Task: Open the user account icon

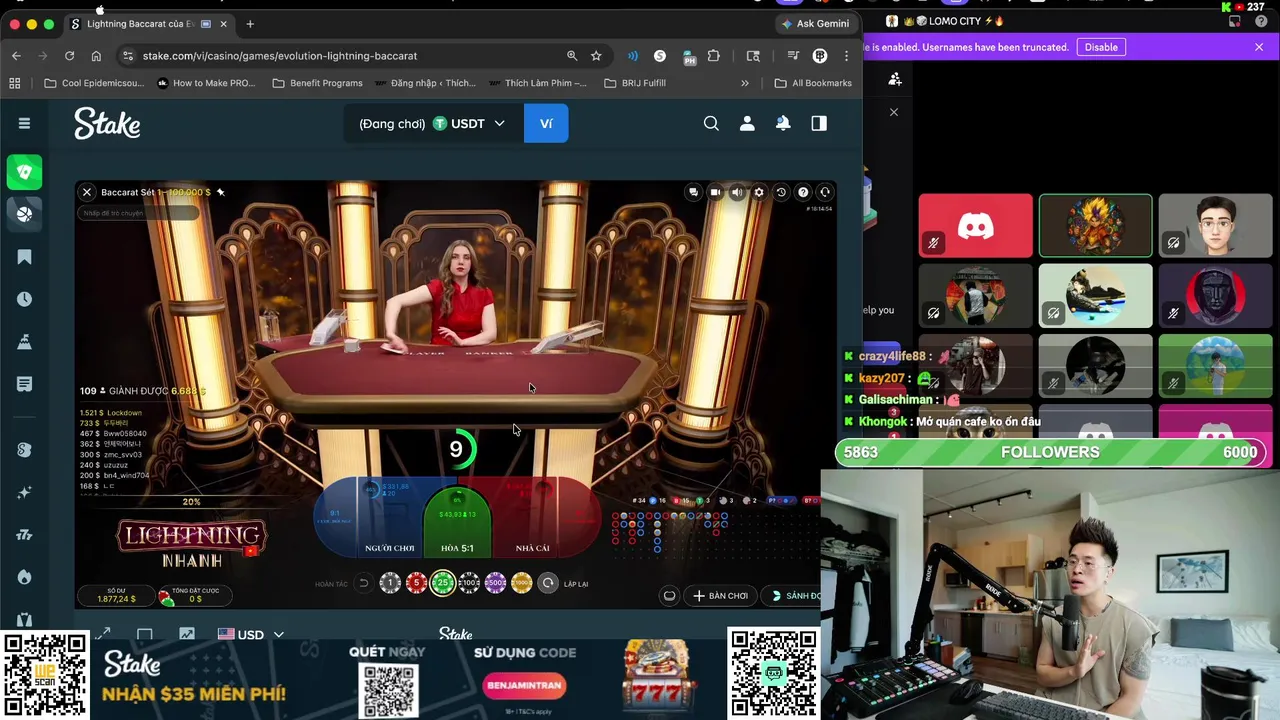Action: 747,123
